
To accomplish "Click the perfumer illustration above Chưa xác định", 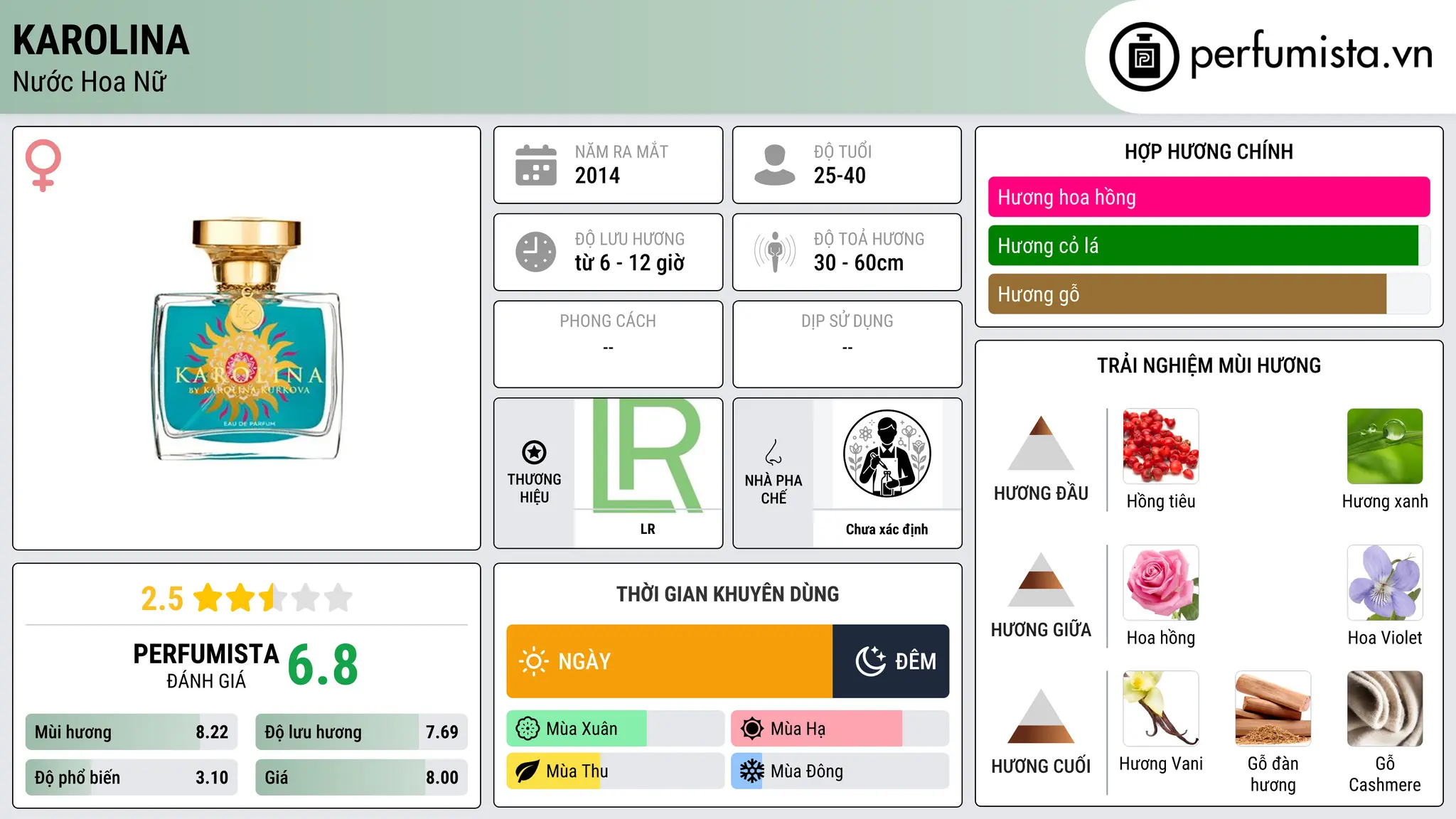I will (x=887, y=454).
